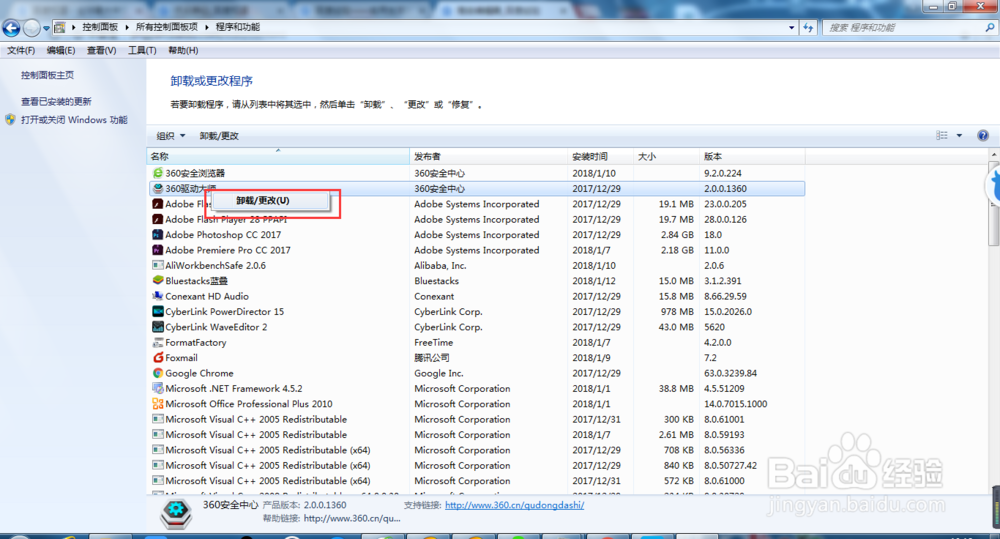Select Microsoft Visual C++ 2005 row sized 2.61 MB
The image size is (1000, 539).
click(x=476, y=434)
